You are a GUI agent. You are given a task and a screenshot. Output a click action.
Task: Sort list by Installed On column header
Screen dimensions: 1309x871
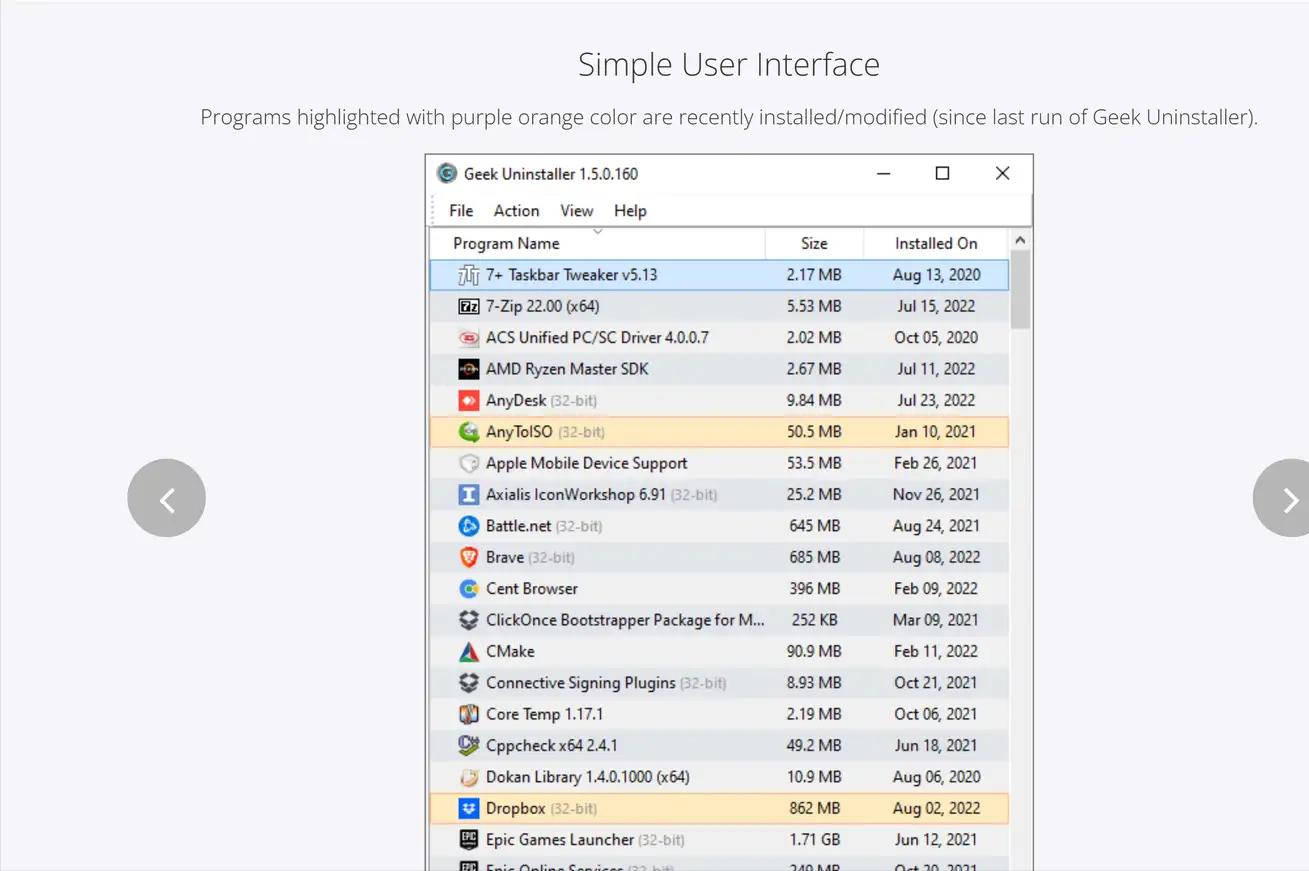click(936, 243)
